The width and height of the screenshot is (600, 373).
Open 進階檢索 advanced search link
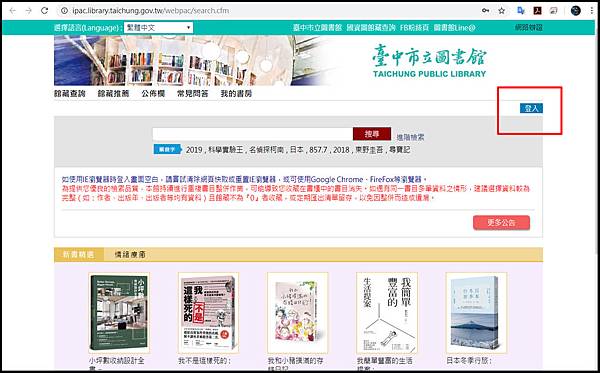(x=410, y=137)
